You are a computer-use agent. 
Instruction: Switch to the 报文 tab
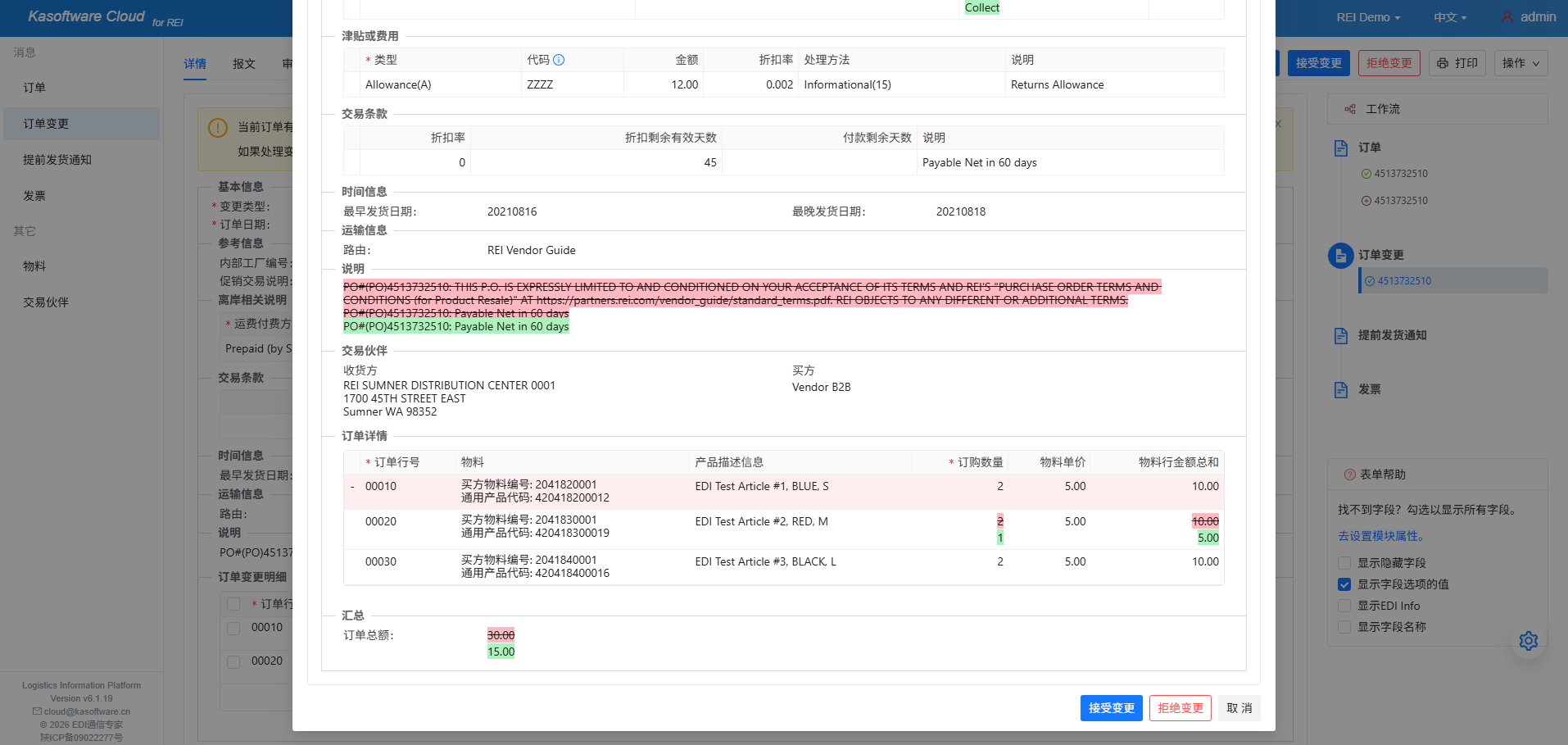(244, 64)
